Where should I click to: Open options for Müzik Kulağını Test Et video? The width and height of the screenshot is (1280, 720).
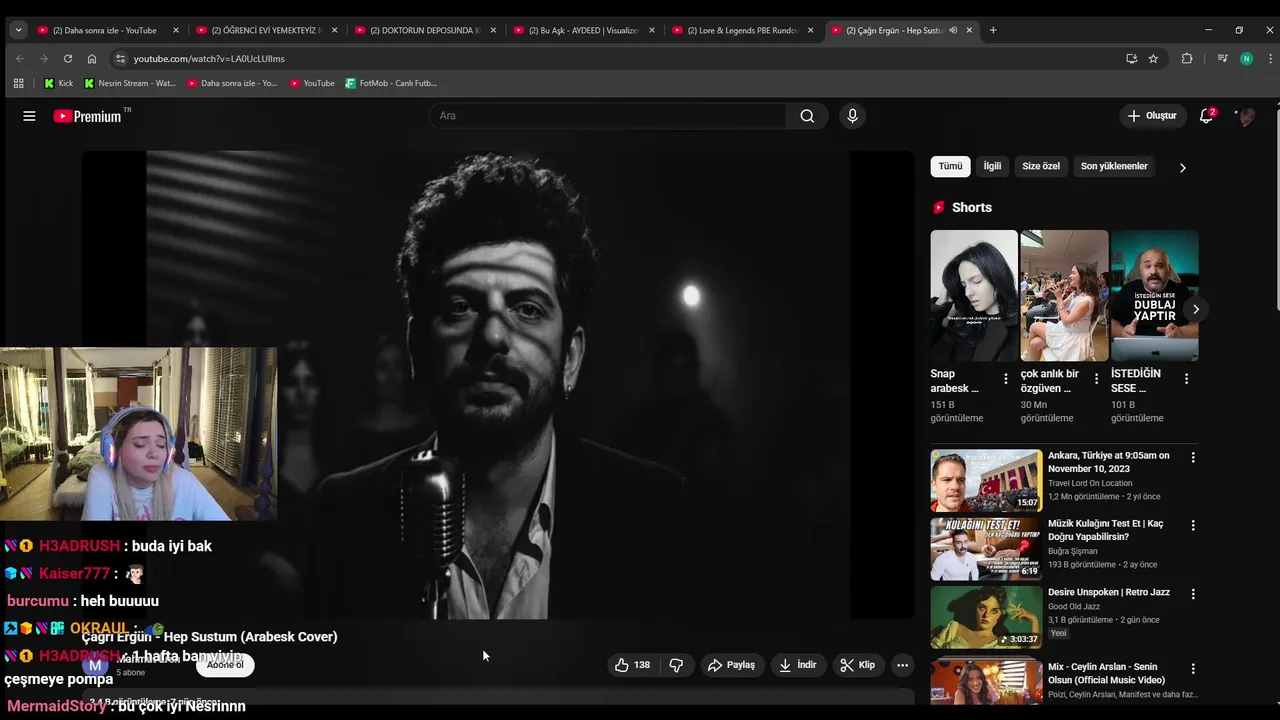(x=1192, y=525)
